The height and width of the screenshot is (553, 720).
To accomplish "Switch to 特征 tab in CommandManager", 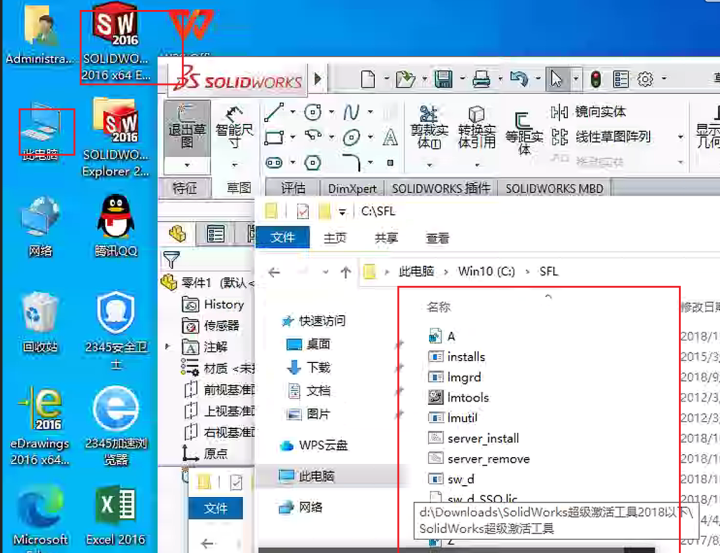I will [184, 188].
